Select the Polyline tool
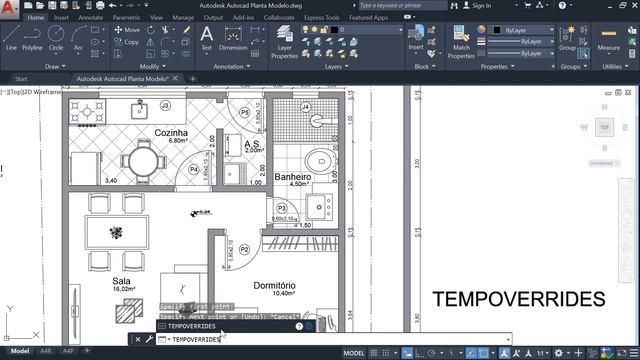 [x=32, y=38]
